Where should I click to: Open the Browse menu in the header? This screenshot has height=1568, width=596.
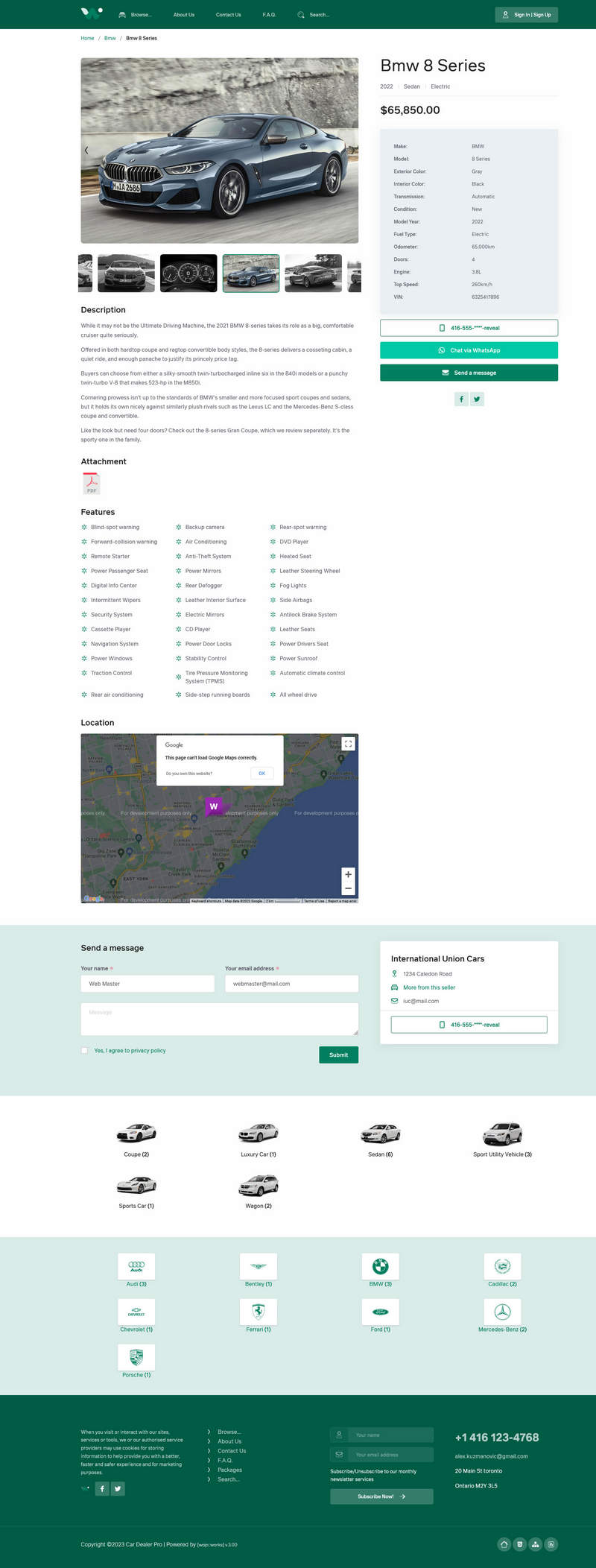[135, 15]
